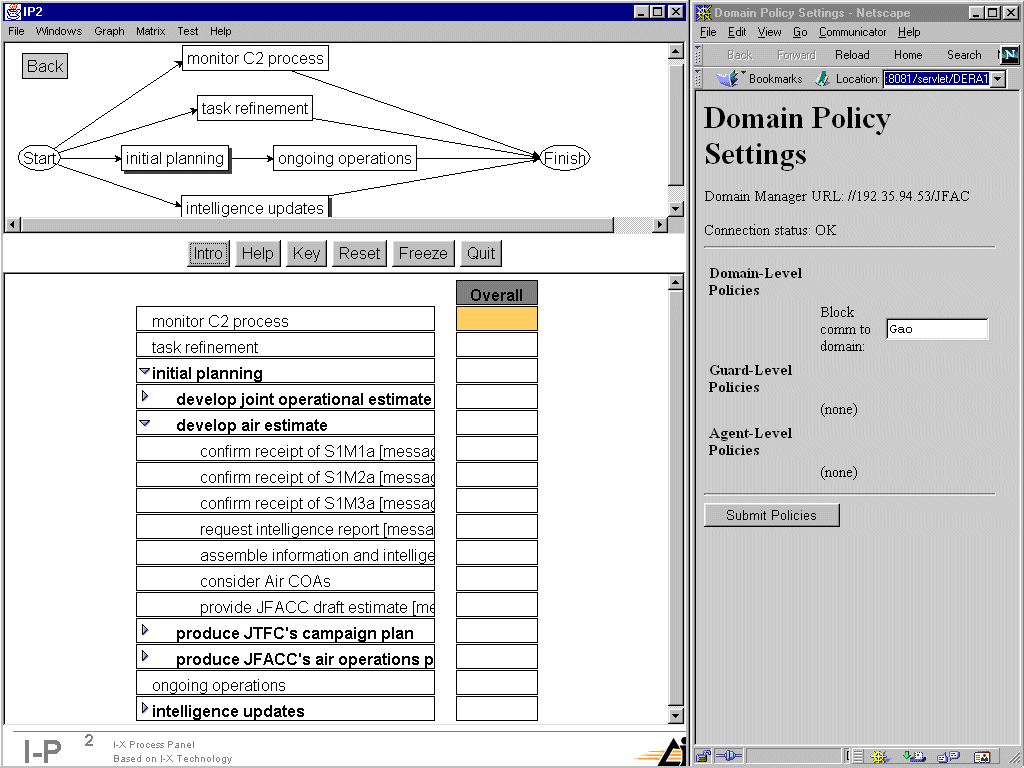Viewport: 1024px width, 768px height.
Task: Click the Freeze button
Action: 423,253
